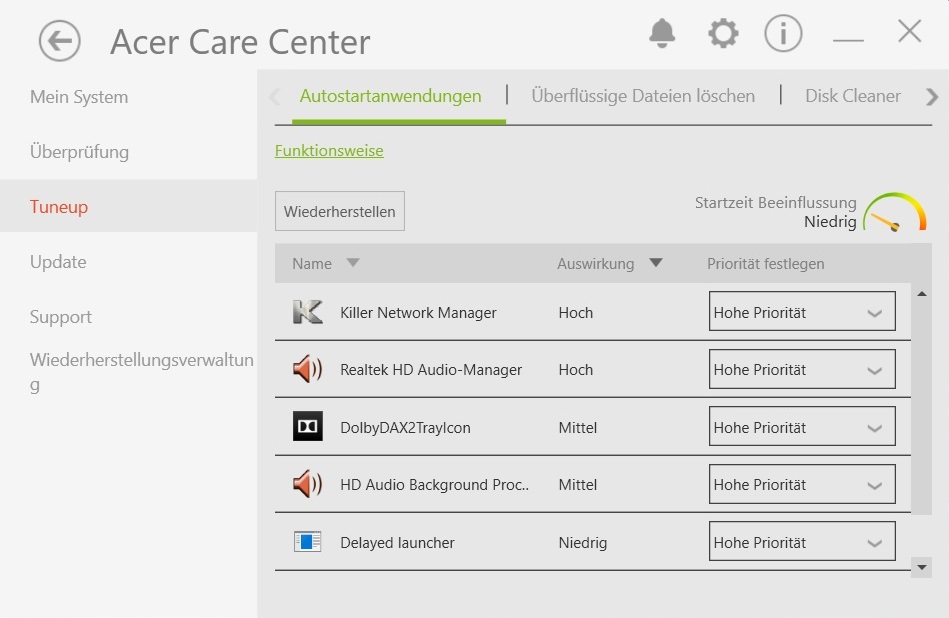Show the info icon panel
The height and width of the screenshot is (618, 949).
783,34
